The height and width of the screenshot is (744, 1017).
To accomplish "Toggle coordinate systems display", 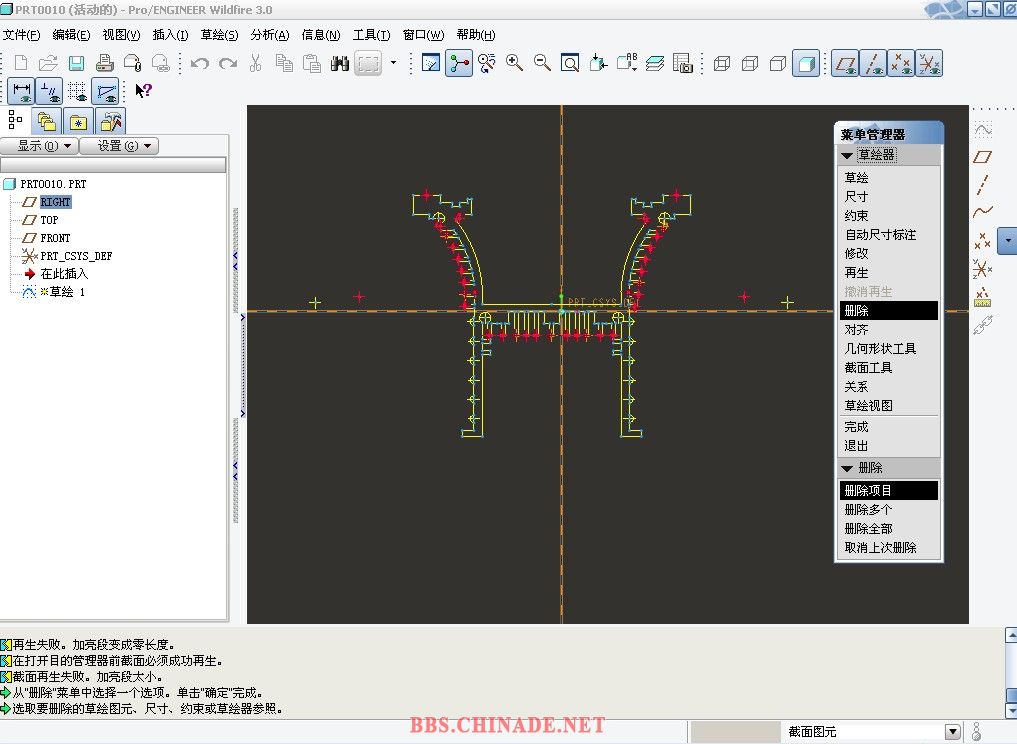I will coord(929,63).
